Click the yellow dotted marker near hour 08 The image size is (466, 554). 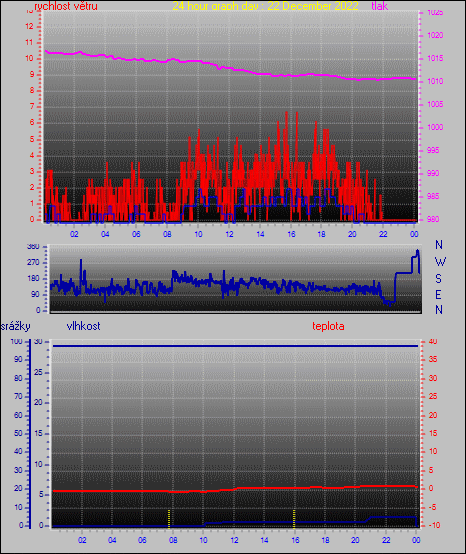169,518
